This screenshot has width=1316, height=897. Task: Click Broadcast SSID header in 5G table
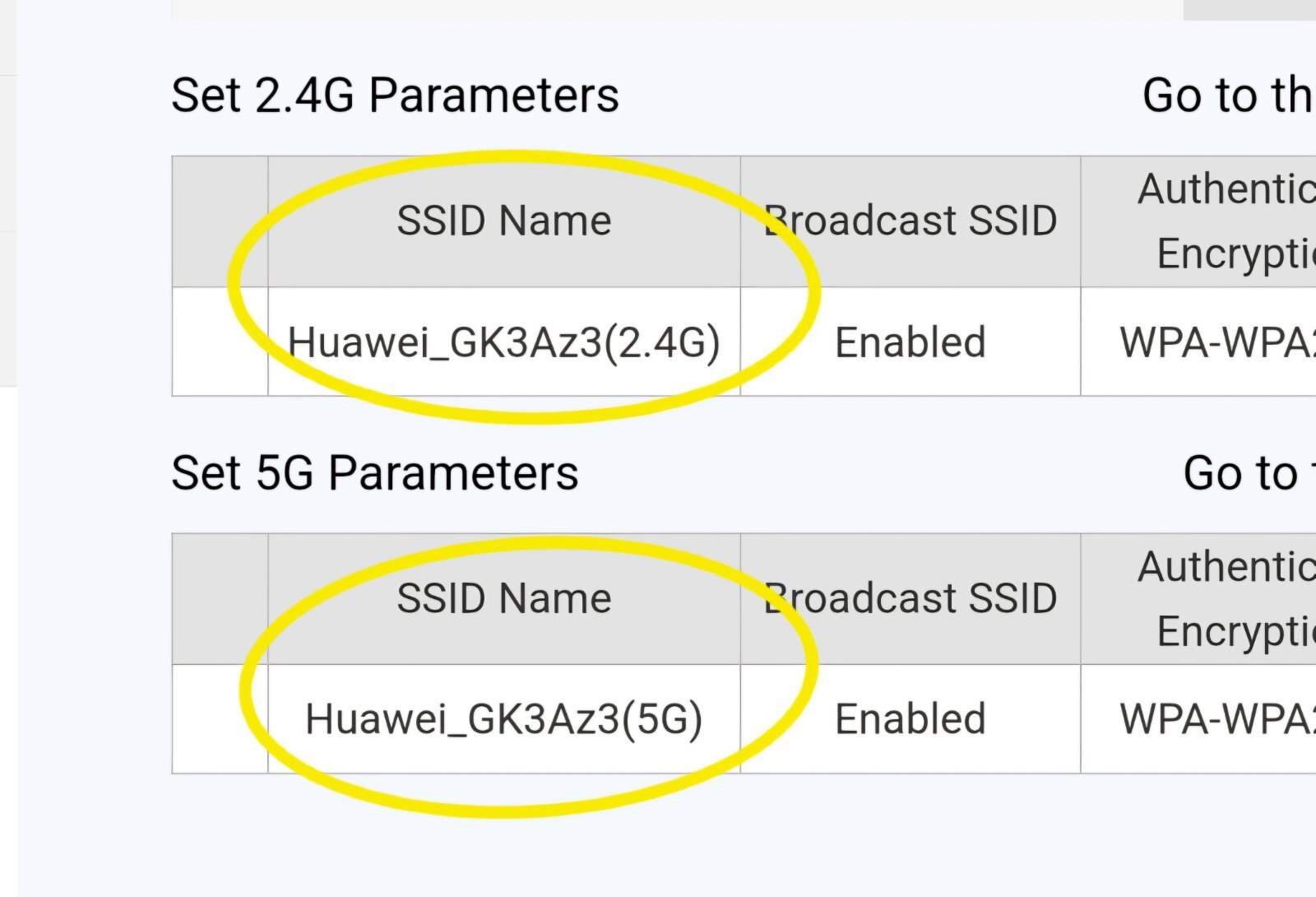911,598
